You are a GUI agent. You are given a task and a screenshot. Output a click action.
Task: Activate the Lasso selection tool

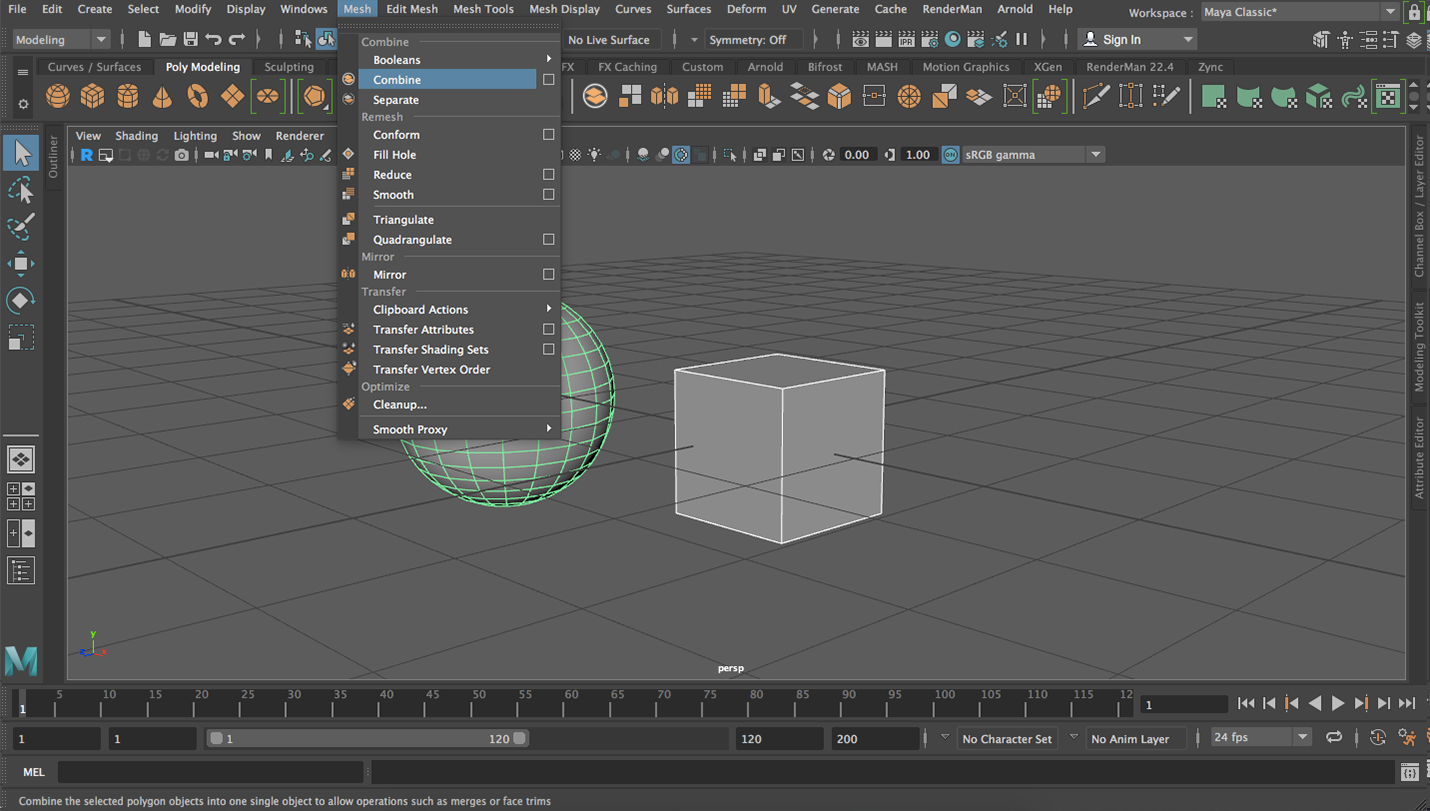[21, 190]
